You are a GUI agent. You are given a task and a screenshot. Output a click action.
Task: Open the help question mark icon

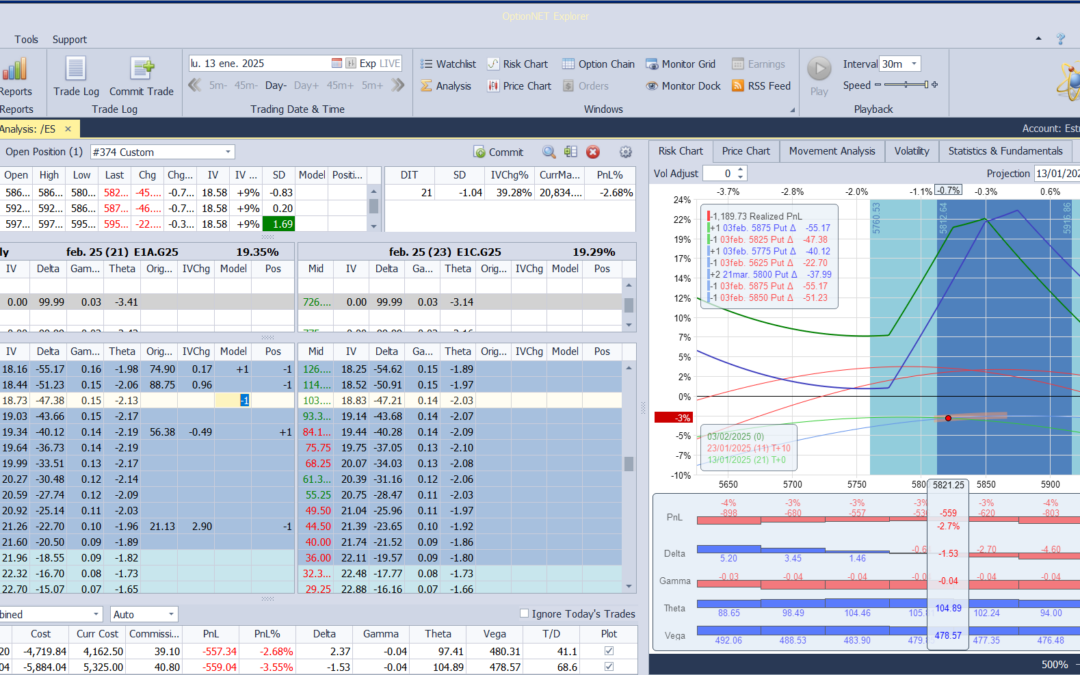pos(1061,39)
